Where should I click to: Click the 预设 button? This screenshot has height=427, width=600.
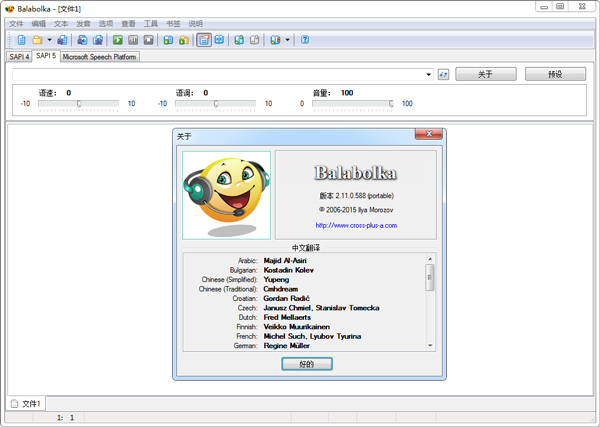click(x=555, y=74)
